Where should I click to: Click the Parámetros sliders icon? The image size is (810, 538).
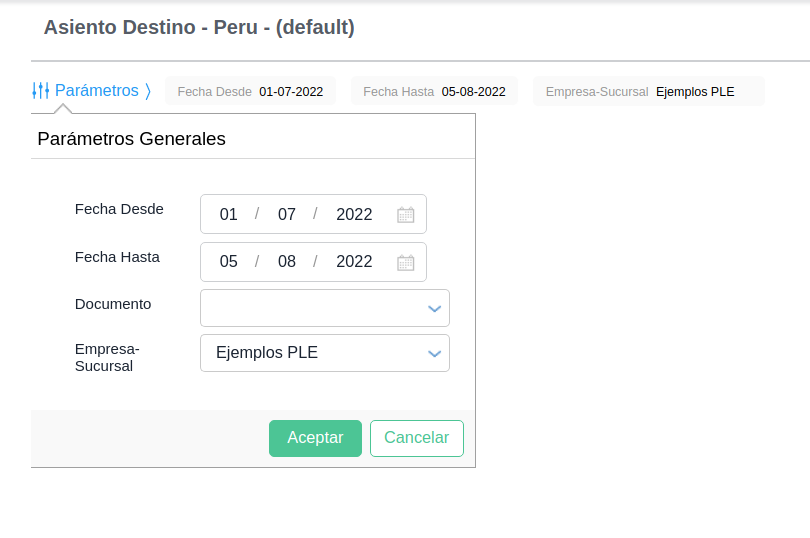coord(41,91)
